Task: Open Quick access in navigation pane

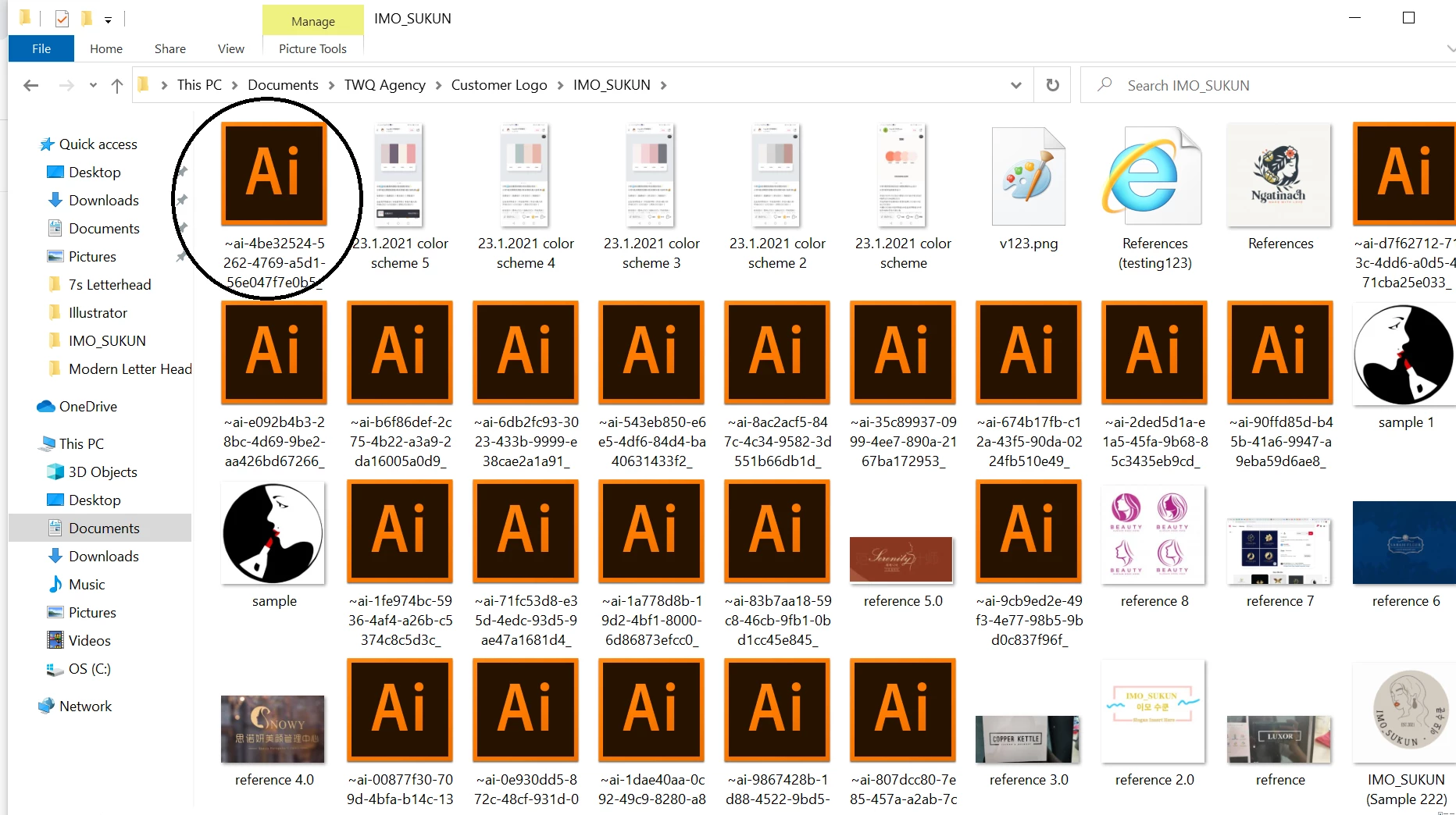Action: coord(98,144)
